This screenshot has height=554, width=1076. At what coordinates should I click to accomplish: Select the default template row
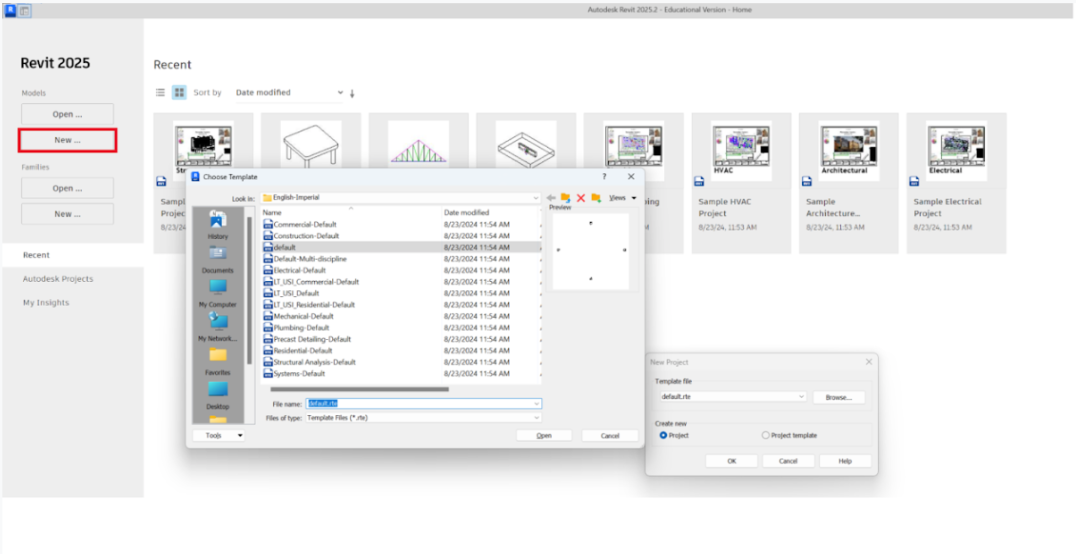point(401,247)
